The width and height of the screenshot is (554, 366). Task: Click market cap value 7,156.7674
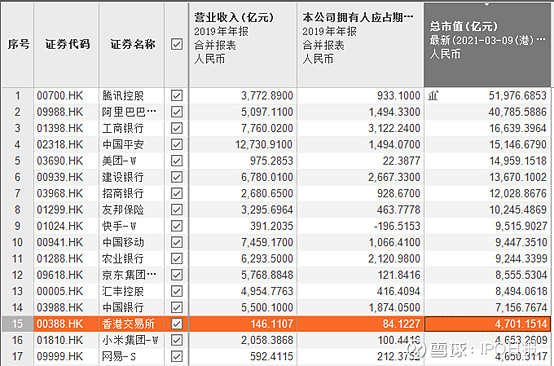(521, 307)
